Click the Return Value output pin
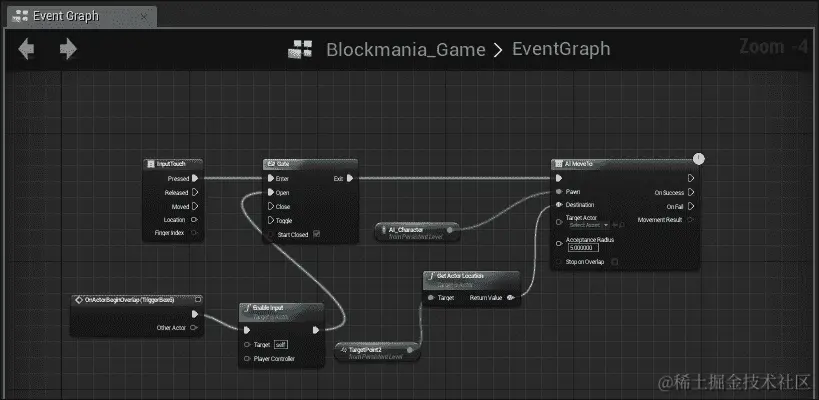The width and height of the screenshot is (819, 400). click(510, 298)
